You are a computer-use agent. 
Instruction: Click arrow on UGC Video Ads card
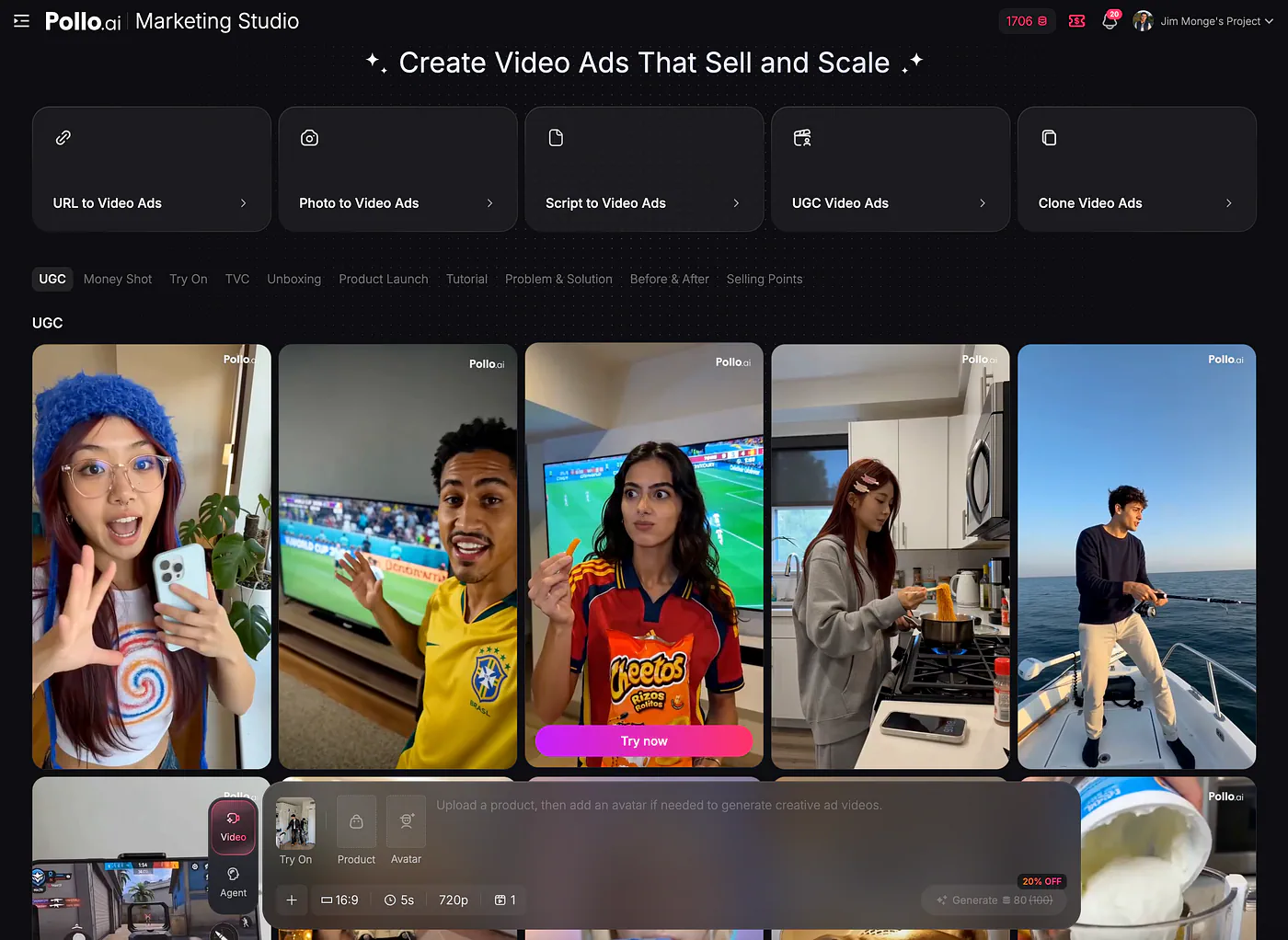983,203
